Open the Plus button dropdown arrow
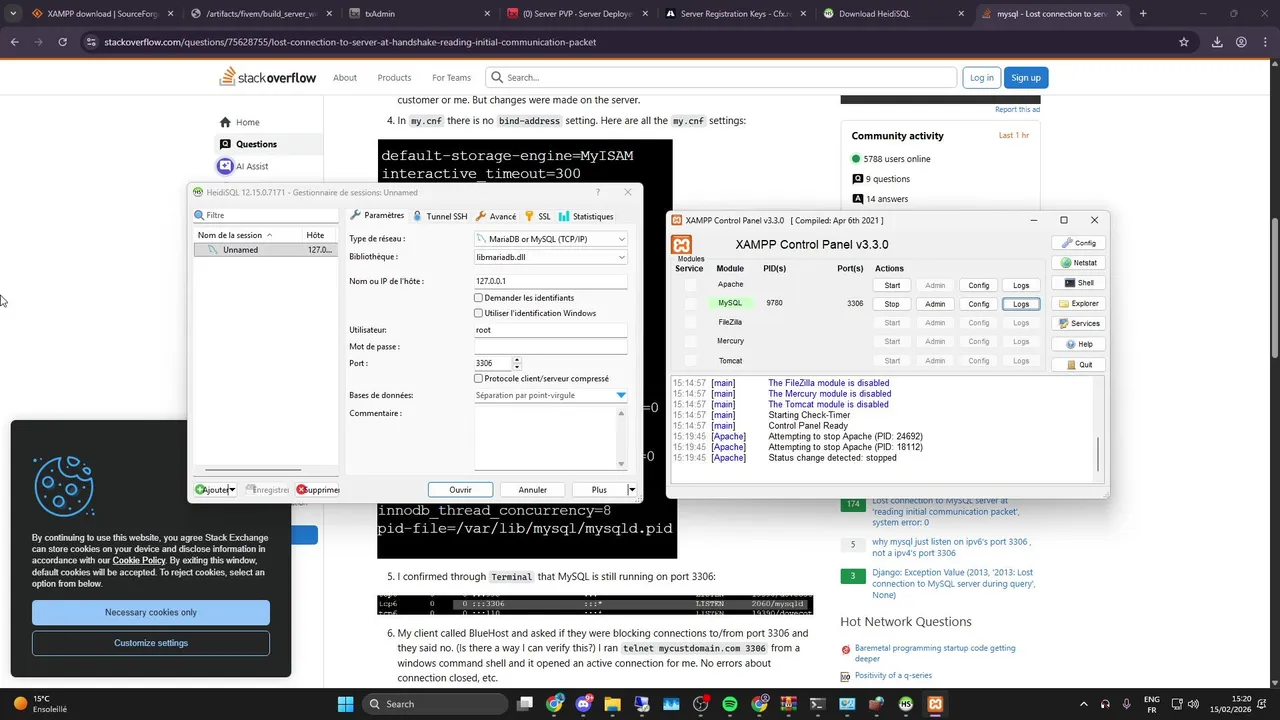The height and width of the screenshot is (720, 1280). click(631, 490)
